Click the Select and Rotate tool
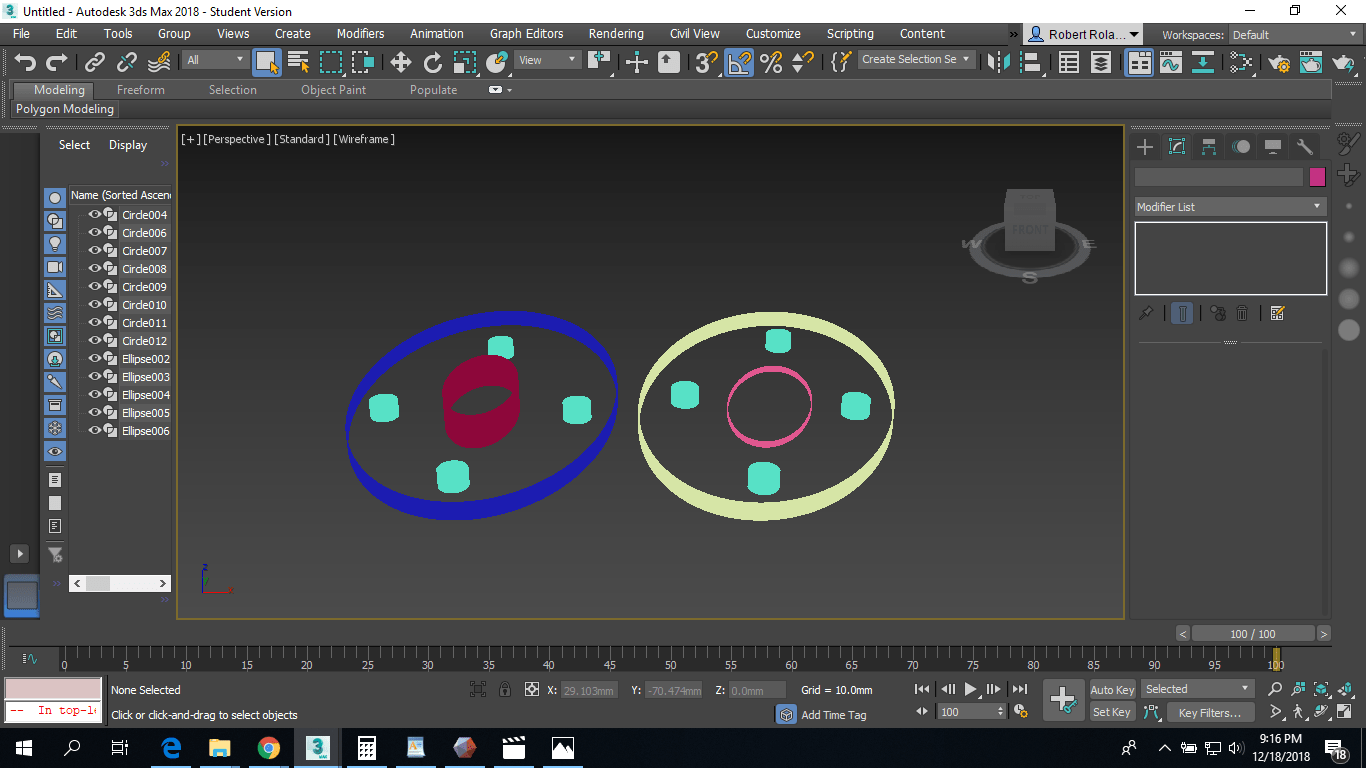The width and height of the screenshot is (1366, 768). coord(433,63)
